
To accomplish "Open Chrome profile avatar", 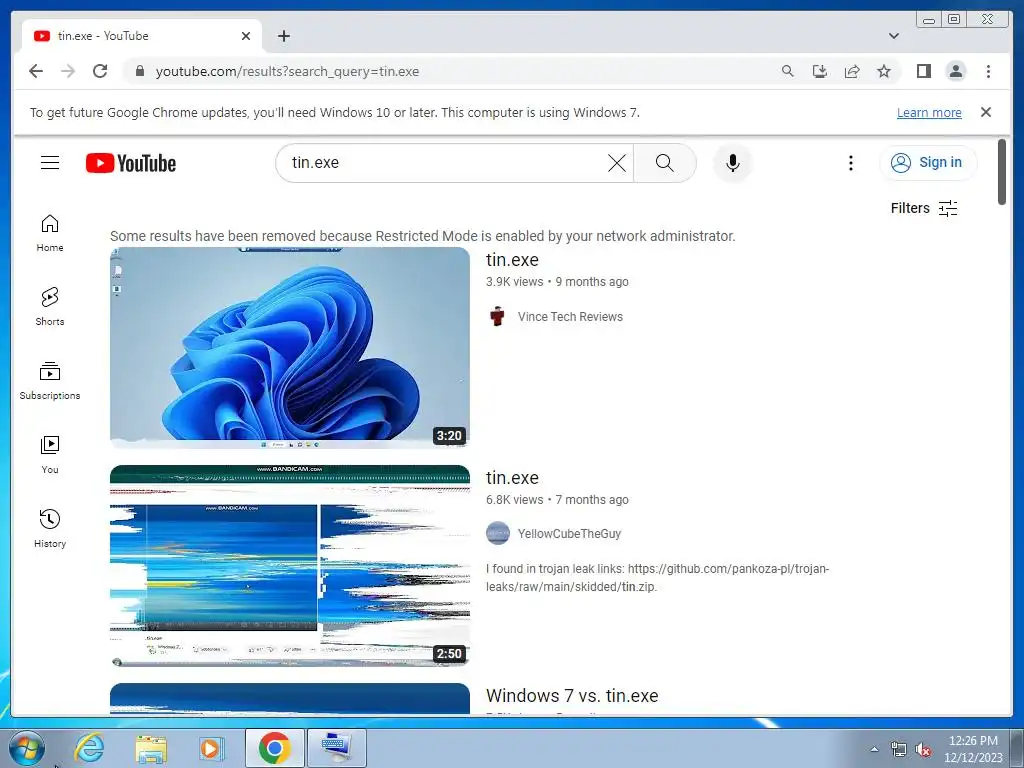I will pyautogui.click(x=956, y=71).
